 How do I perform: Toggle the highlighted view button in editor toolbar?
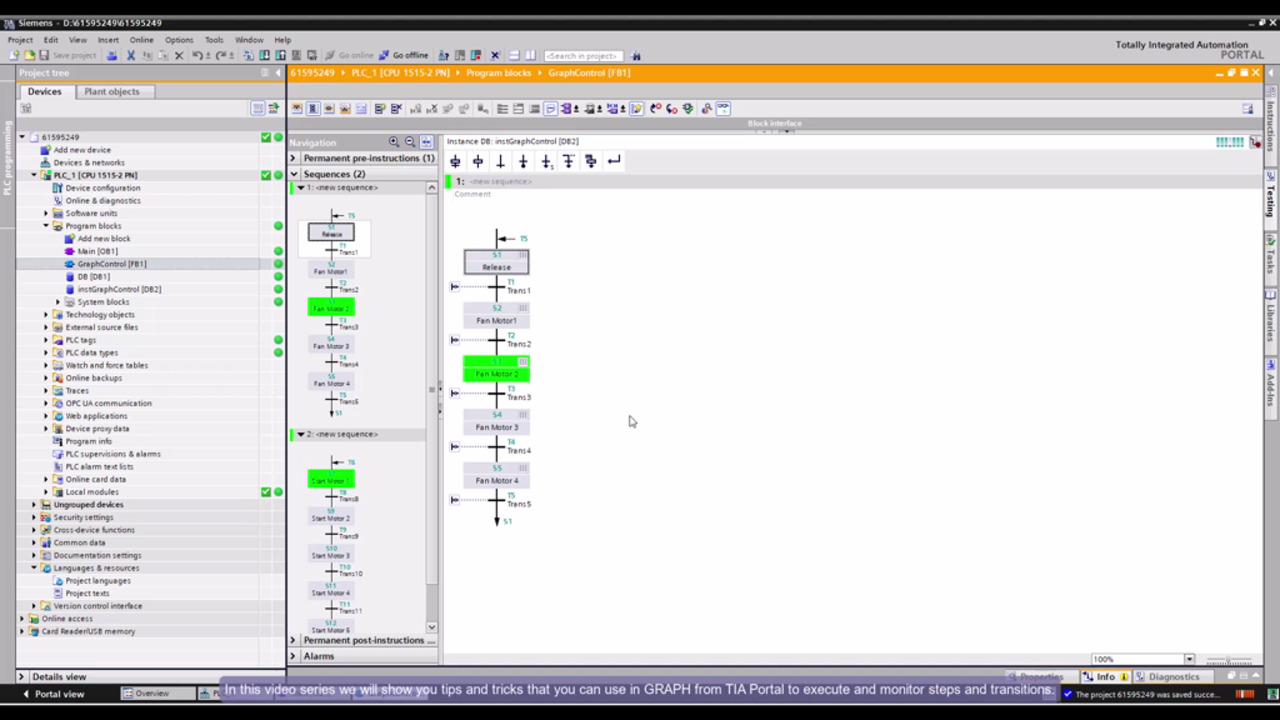coord(313,109)
